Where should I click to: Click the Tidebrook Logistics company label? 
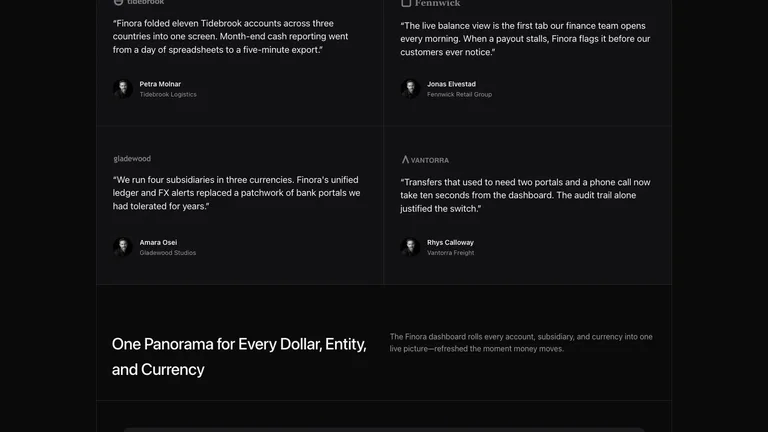click(168, 95)
